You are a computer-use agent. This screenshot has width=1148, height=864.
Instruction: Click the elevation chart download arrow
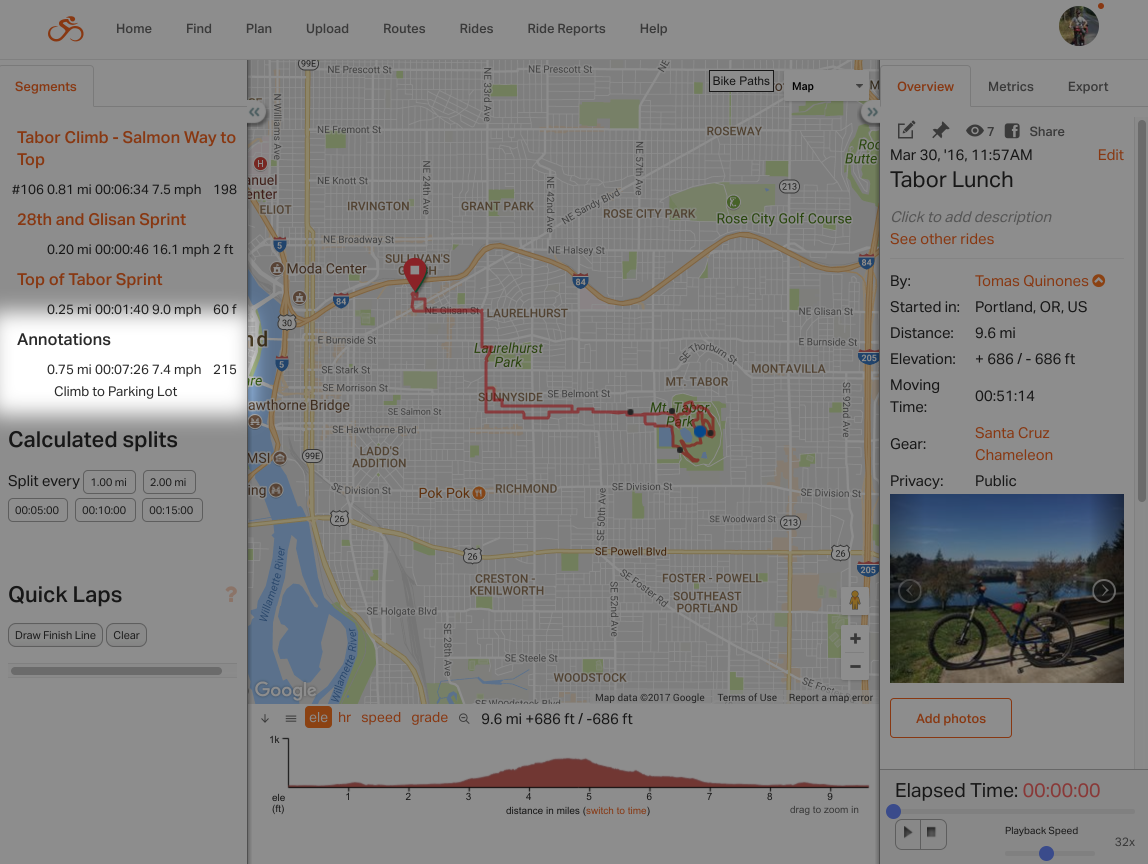pyautogui.click(x=265, y=718)
